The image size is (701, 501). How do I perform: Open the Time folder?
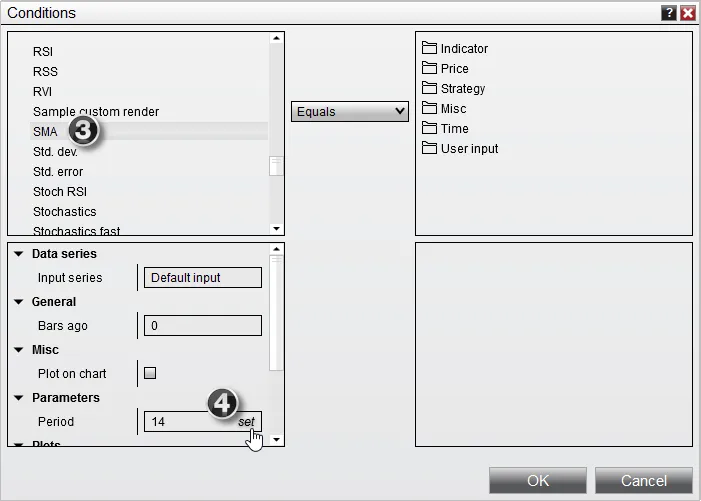coord(445,129)
